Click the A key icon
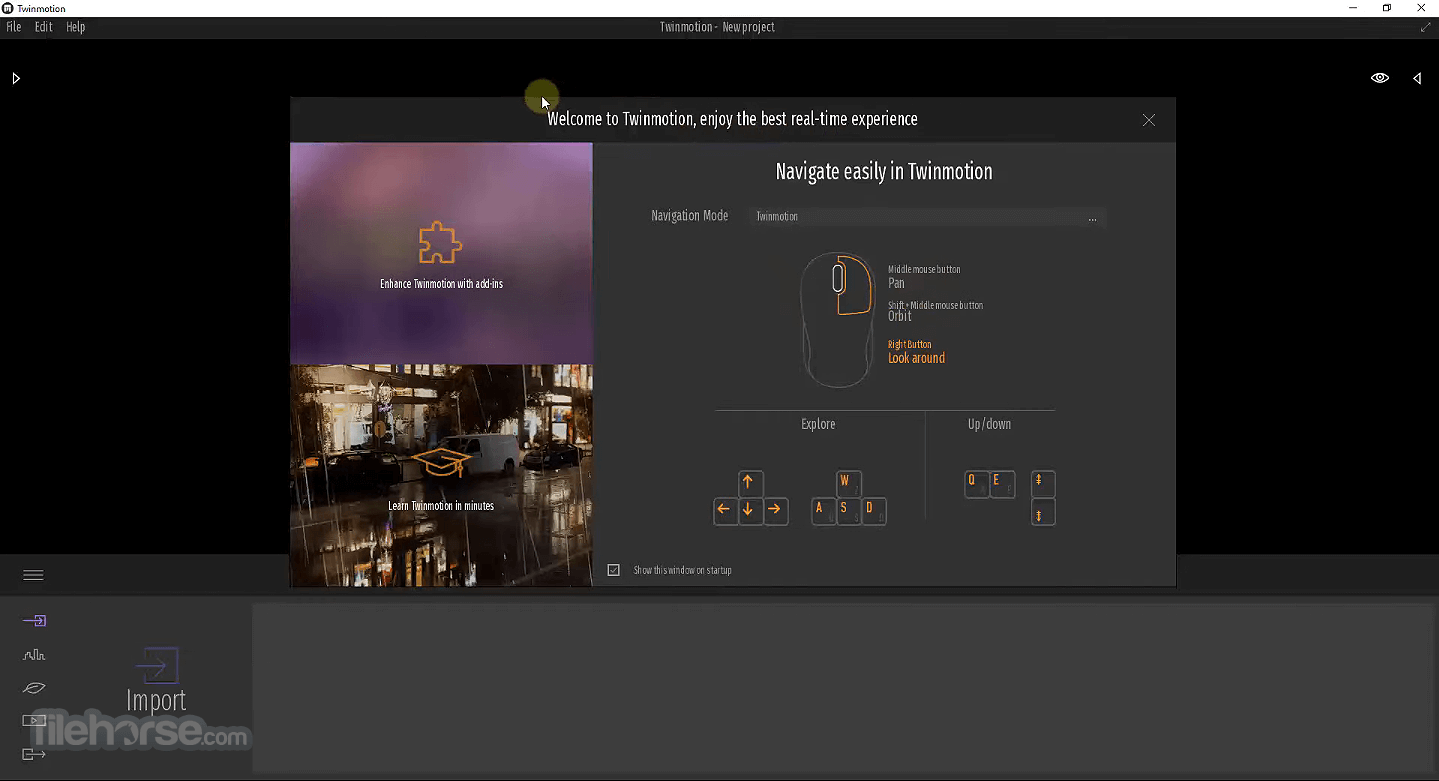1439x781 pixels. coord(823,510)
